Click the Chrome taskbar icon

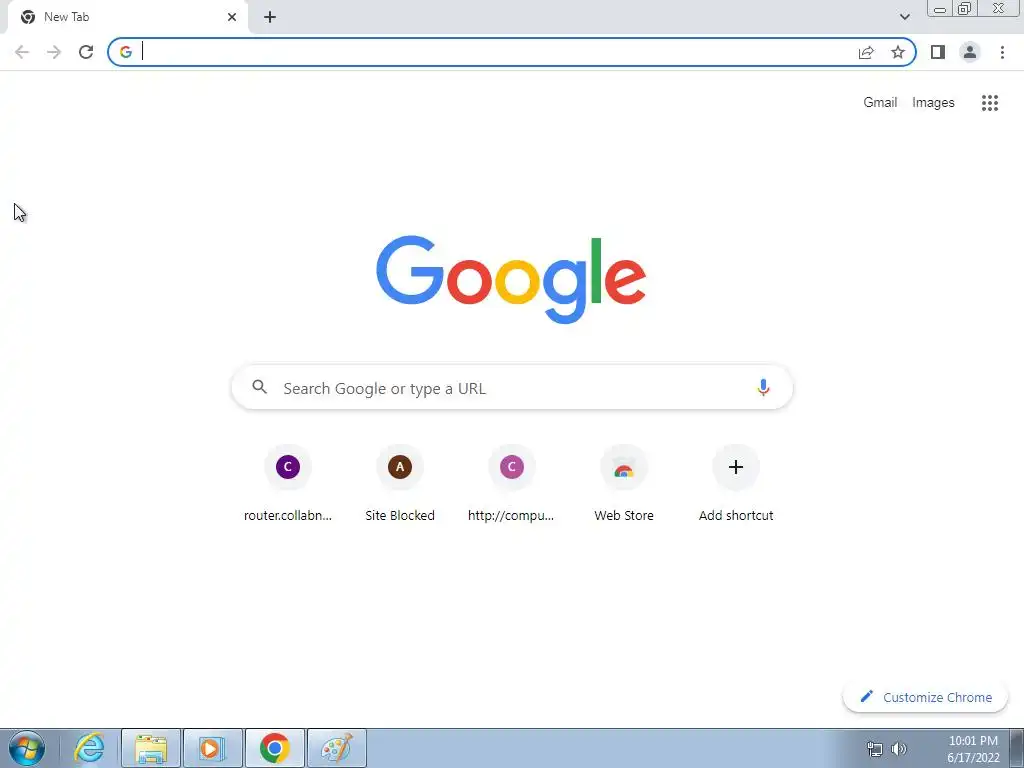point(274,748)
